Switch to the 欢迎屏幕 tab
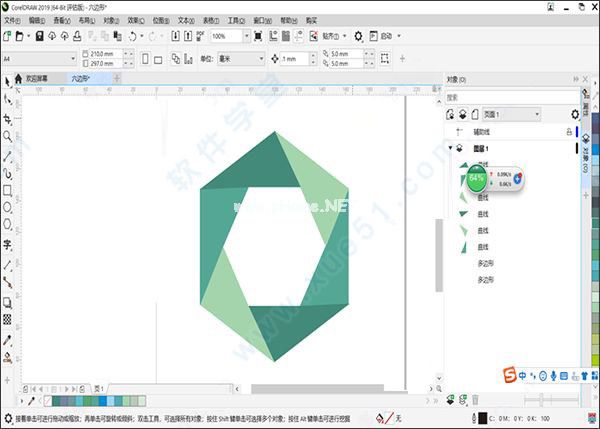Image resolution: width=600 pixels, height=429 pixels. pos(42,77)
